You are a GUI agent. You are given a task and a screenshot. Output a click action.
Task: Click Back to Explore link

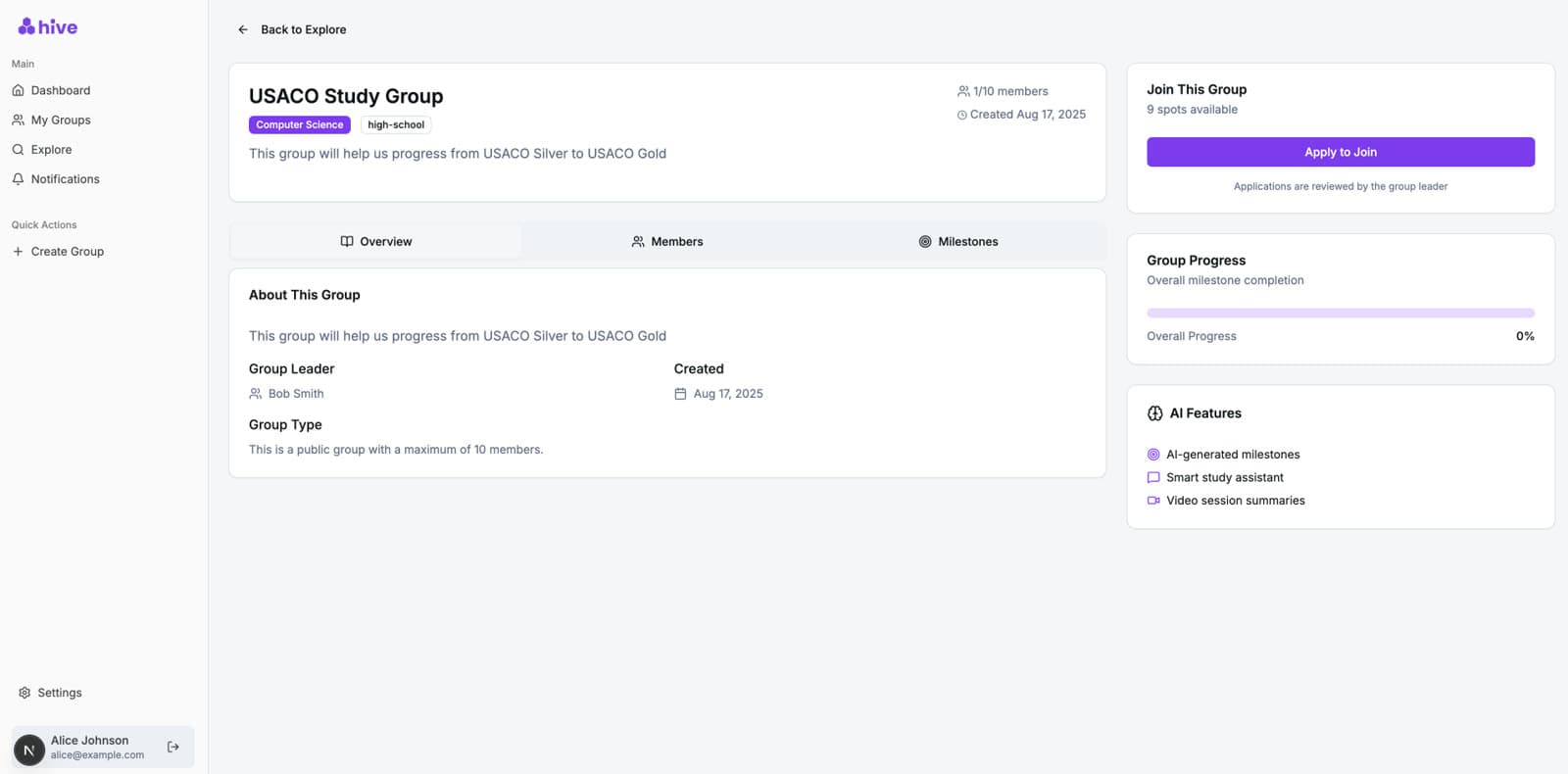291,29
